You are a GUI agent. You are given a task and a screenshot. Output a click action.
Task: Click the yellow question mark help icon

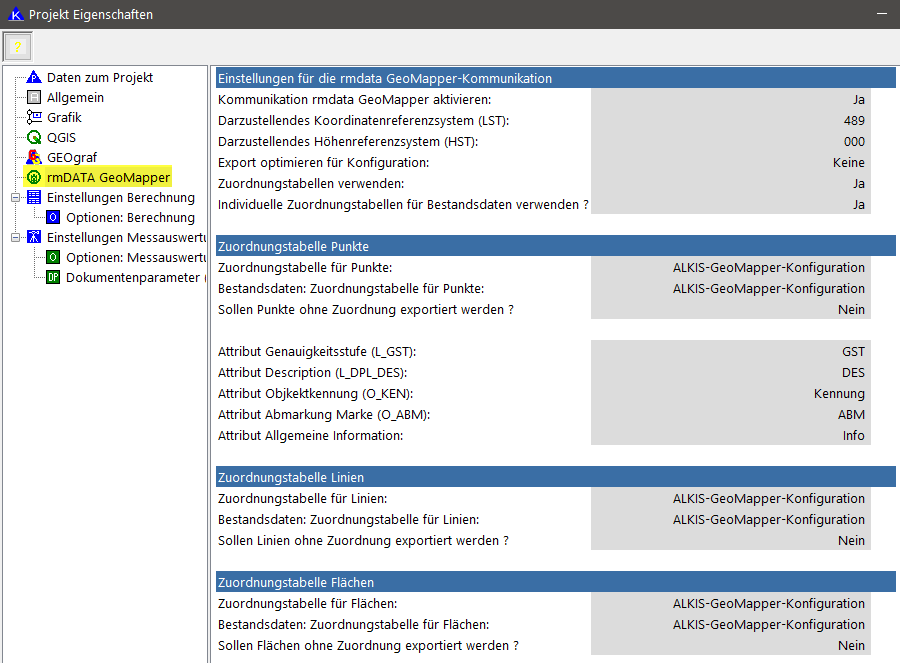(17, 47)
